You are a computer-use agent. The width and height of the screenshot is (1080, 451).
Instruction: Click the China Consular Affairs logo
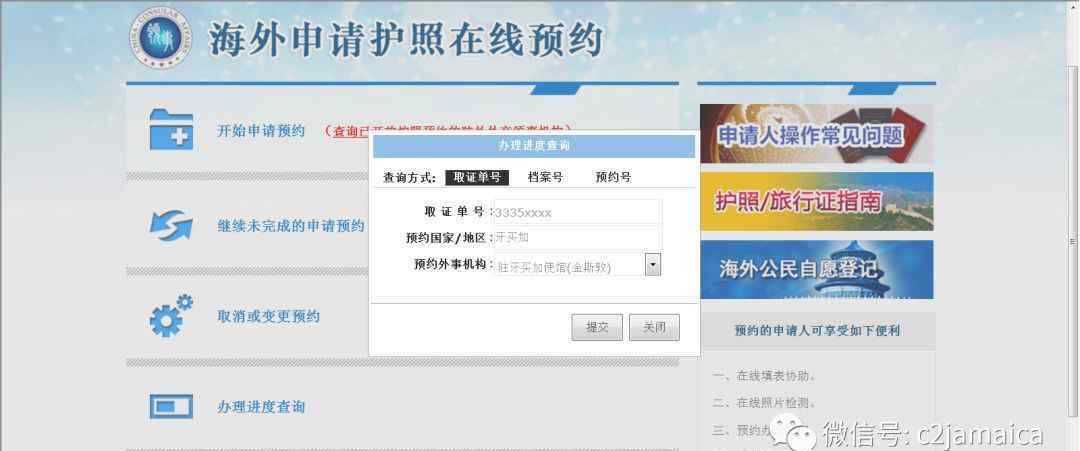(x=160, y=37)
